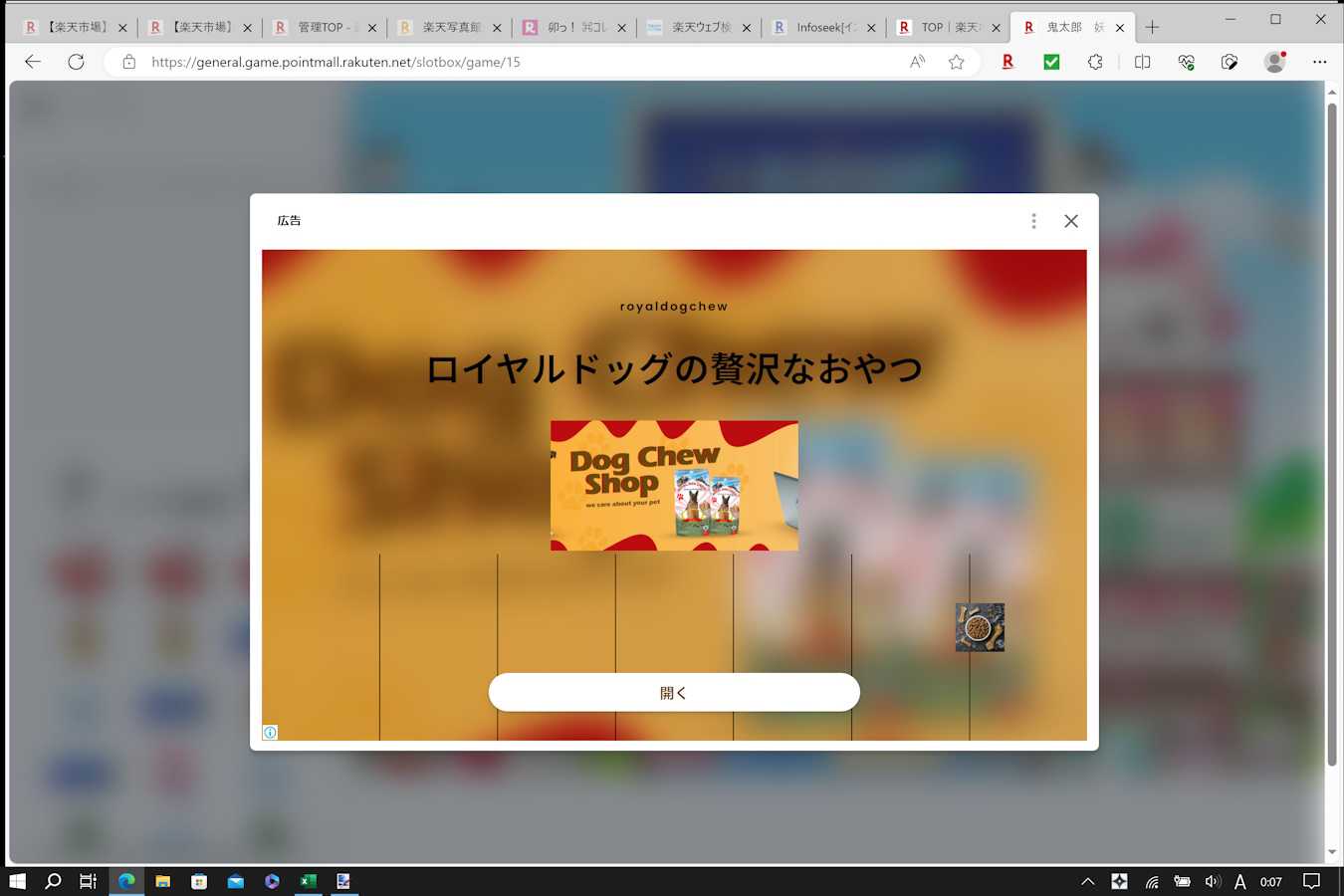Switch to the 管理TOP tab

[325, 28]
